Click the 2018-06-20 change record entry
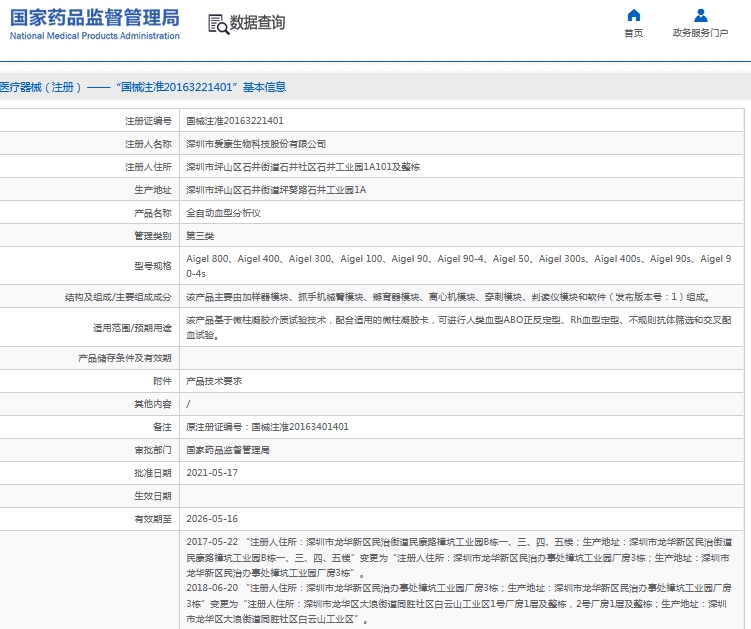Viewport: 751px width, 629px height. [459, 603]
